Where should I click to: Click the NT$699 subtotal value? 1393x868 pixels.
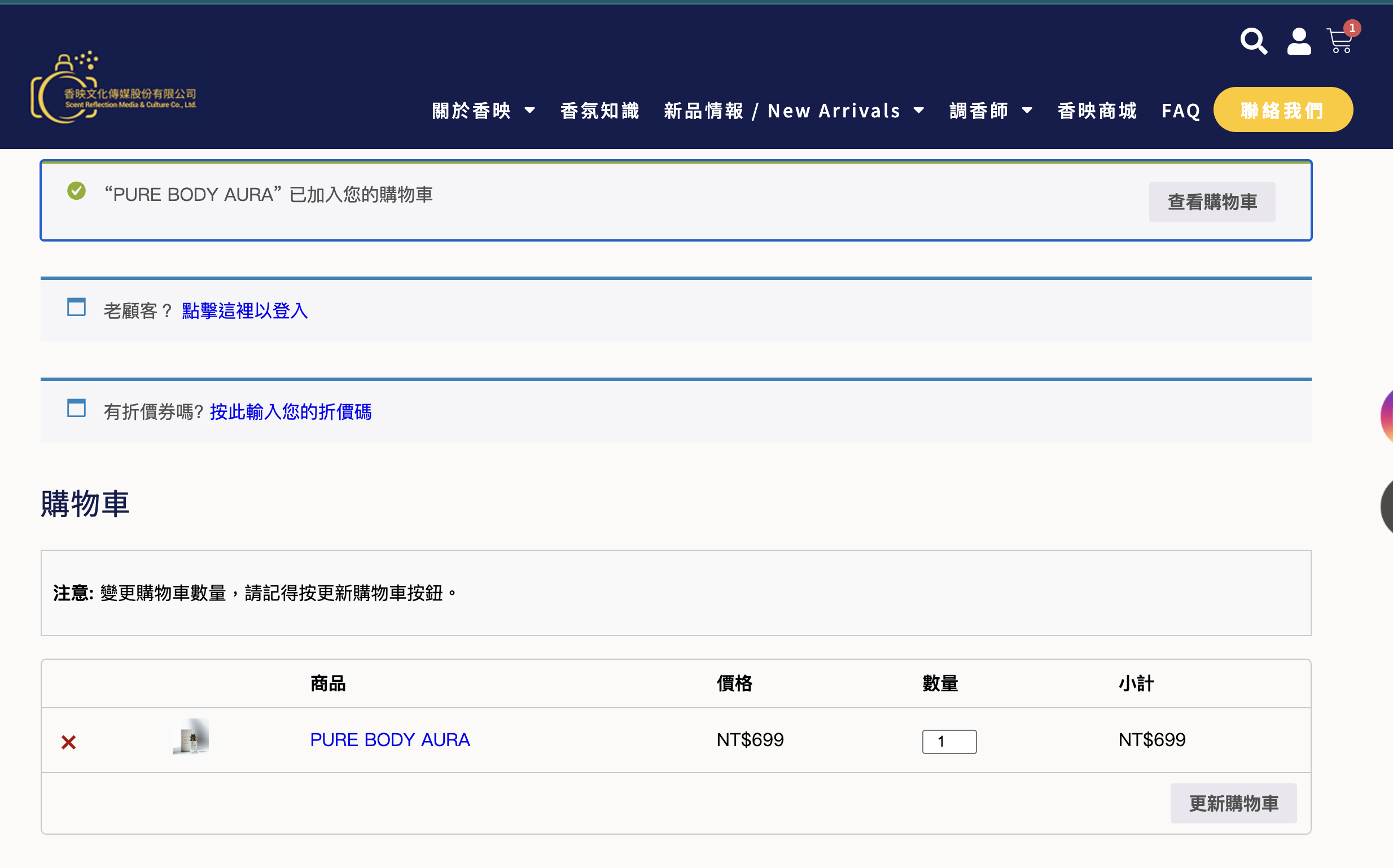(1151, 739)
